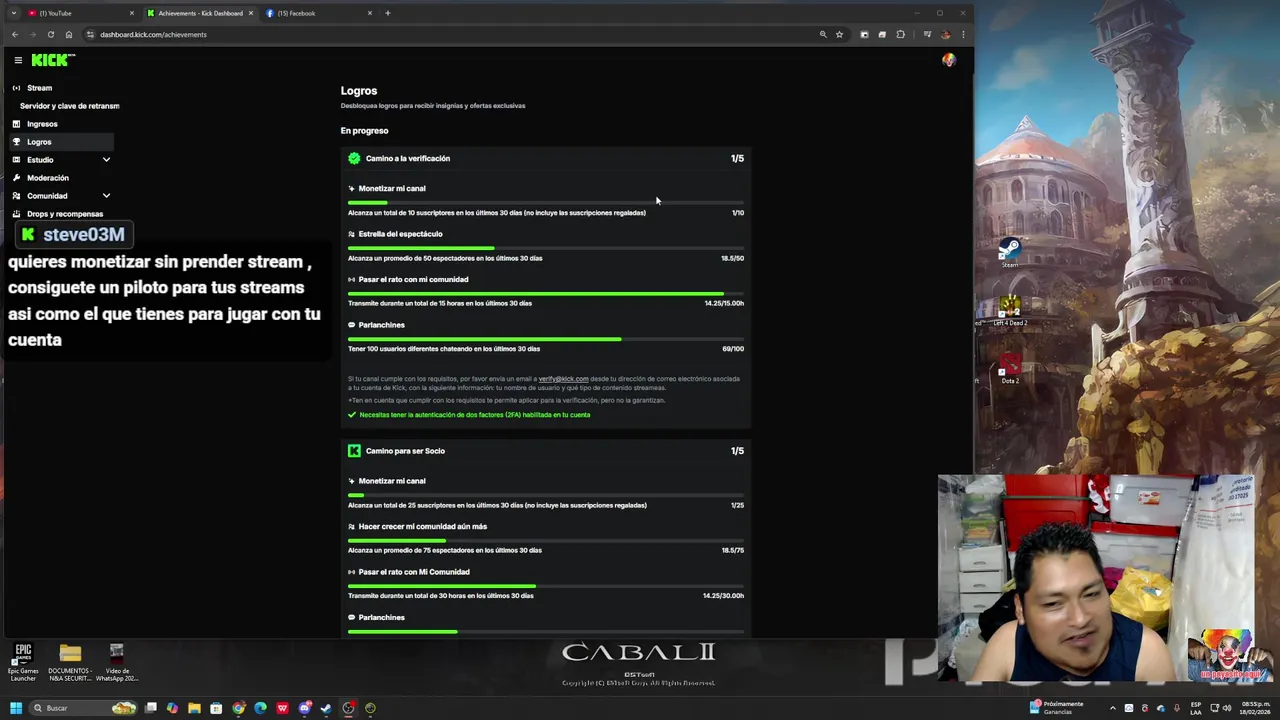Open Ingresos in the sidebar
Image resolution: width=1280 pixels, height=720 pixels.
click(42, 124)
